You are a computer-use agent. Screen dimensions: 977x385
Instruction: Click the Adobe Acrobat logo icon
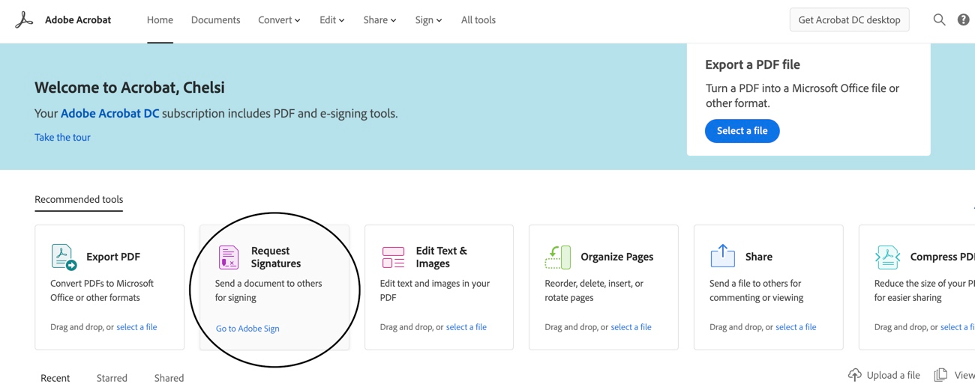click(x=24, y=20)
